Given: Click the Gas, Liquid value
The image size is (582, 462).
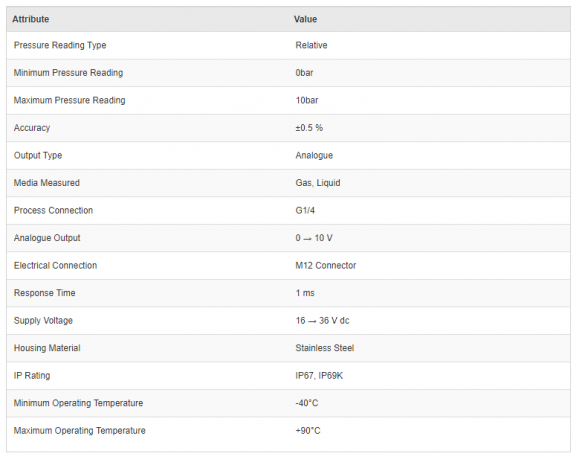Looking at the screenshot, I should coord(318,183).
